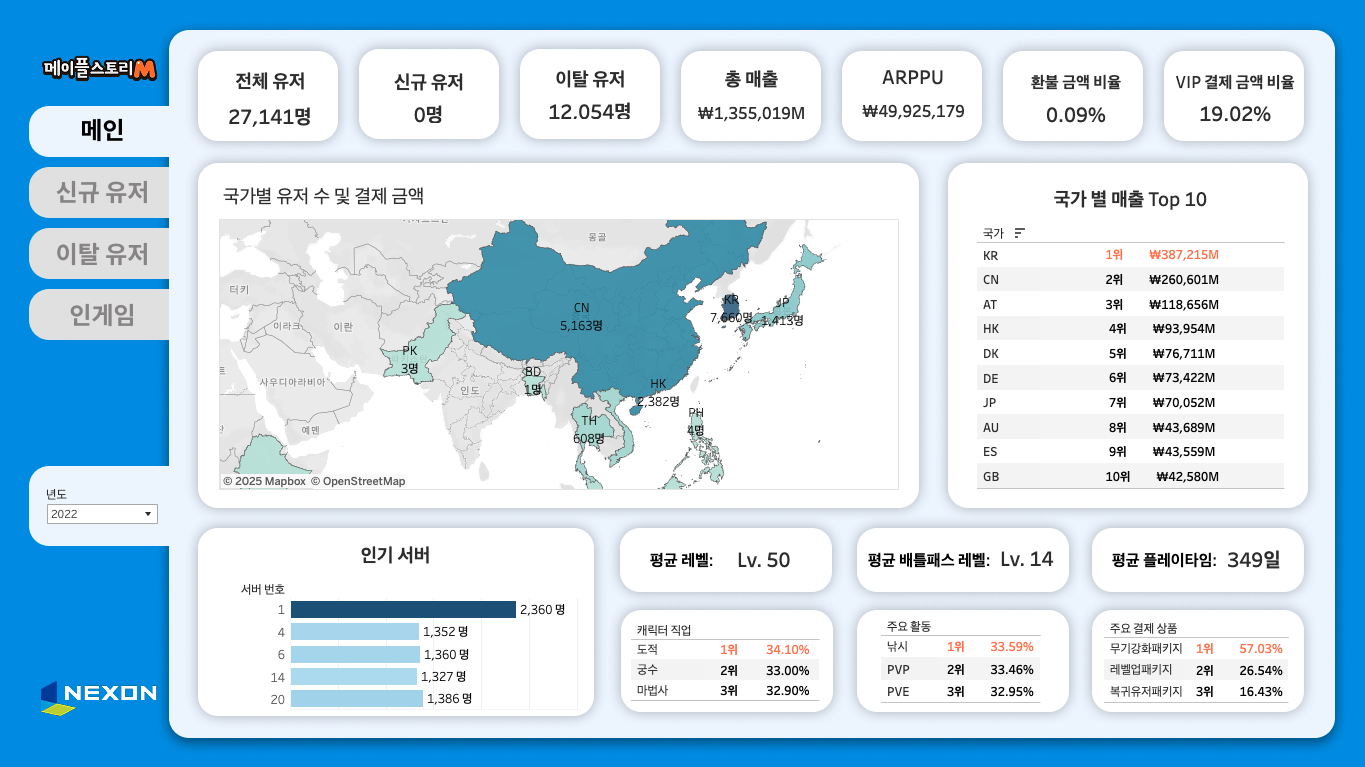This screenshot has width=1365, height=767.
Task: Open the Mapbox attribution link
Action: pos(264,481)
